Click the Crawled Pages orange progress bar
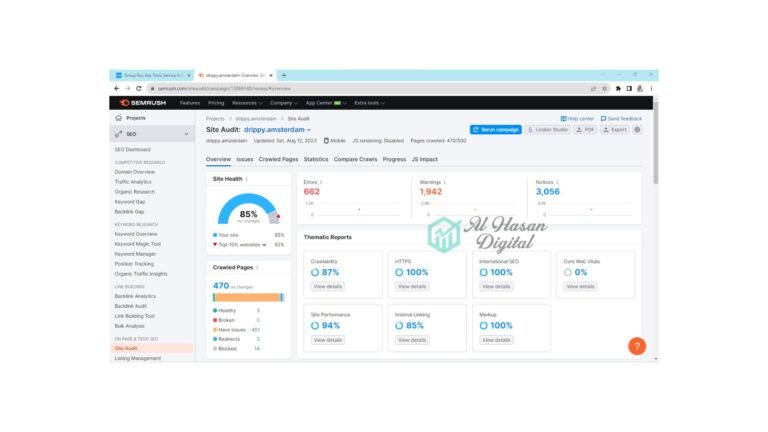The width and height of the screenshot is (768, 432). click(x=247, y=297)
